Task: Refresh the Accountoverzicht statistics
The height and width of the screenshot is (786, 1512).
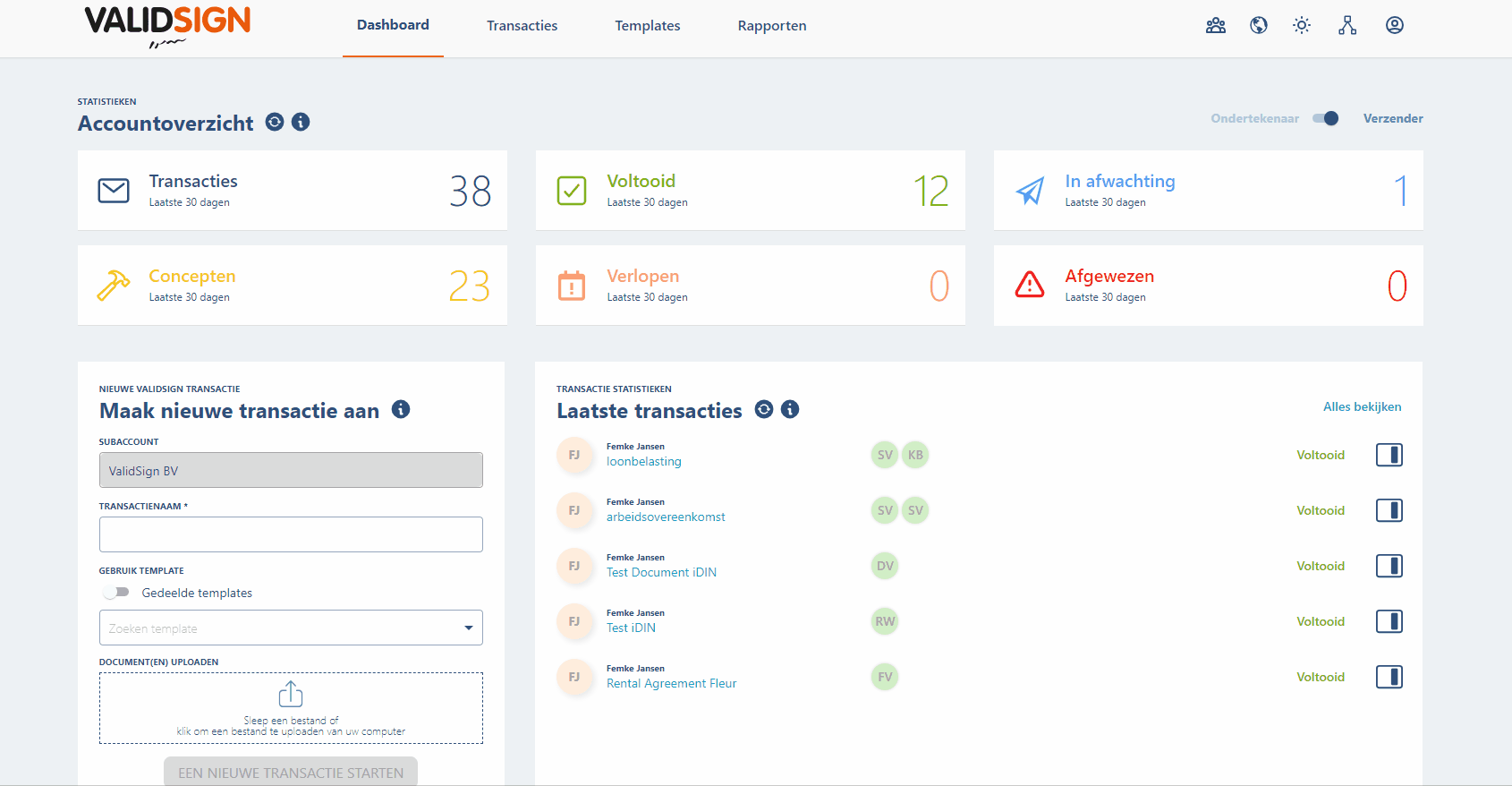Action: [275, 122]
